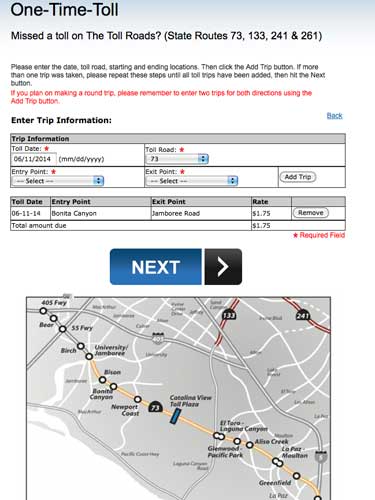This screenshot has width=375, height=500.
Task: Click the route 73 shield on the map
Action: click(x=155, y=406)
